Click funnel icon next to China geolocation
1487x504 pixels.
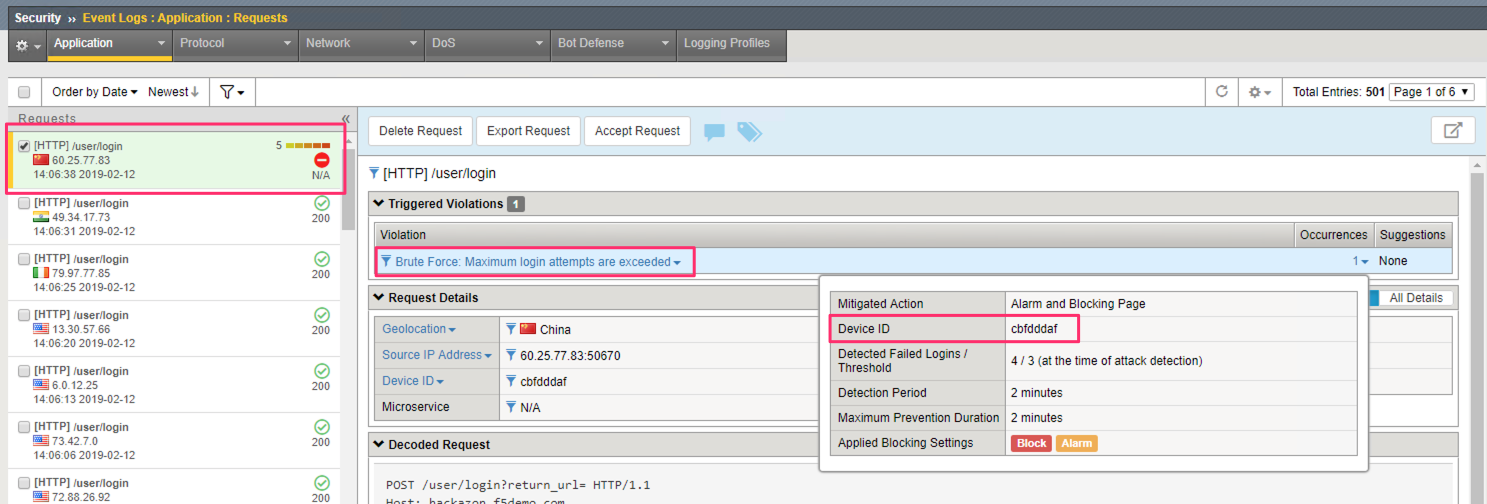(x=510, y=329)
